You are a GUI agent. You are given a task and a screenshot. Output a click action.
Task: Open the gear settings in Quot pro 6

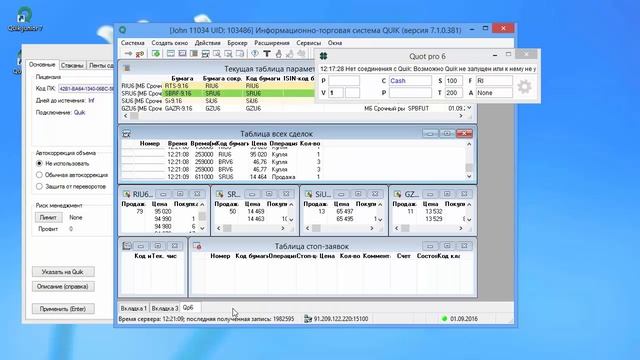click(524, 87)
